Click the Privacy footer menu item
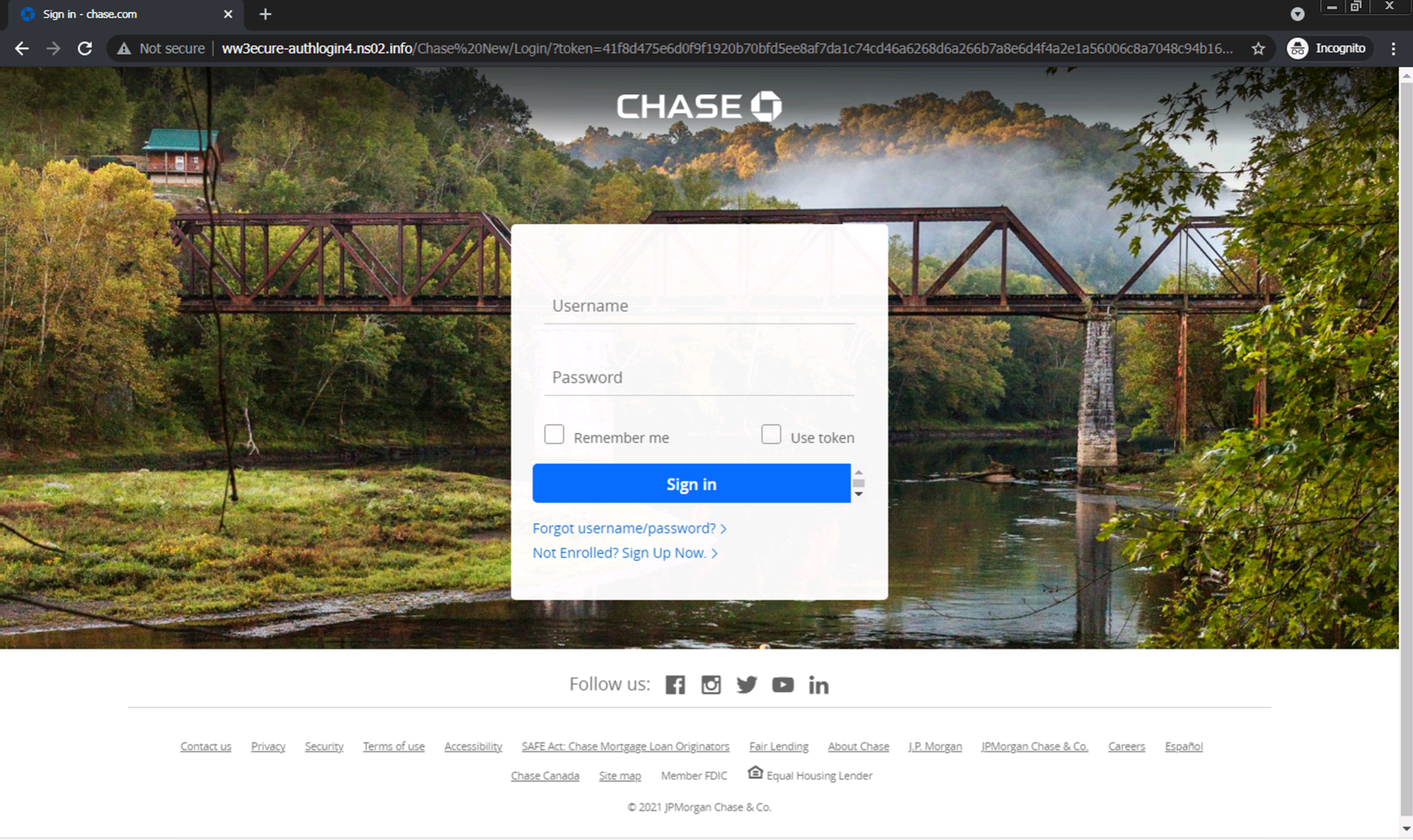The image size is (1413, 840). click(267, 746)
